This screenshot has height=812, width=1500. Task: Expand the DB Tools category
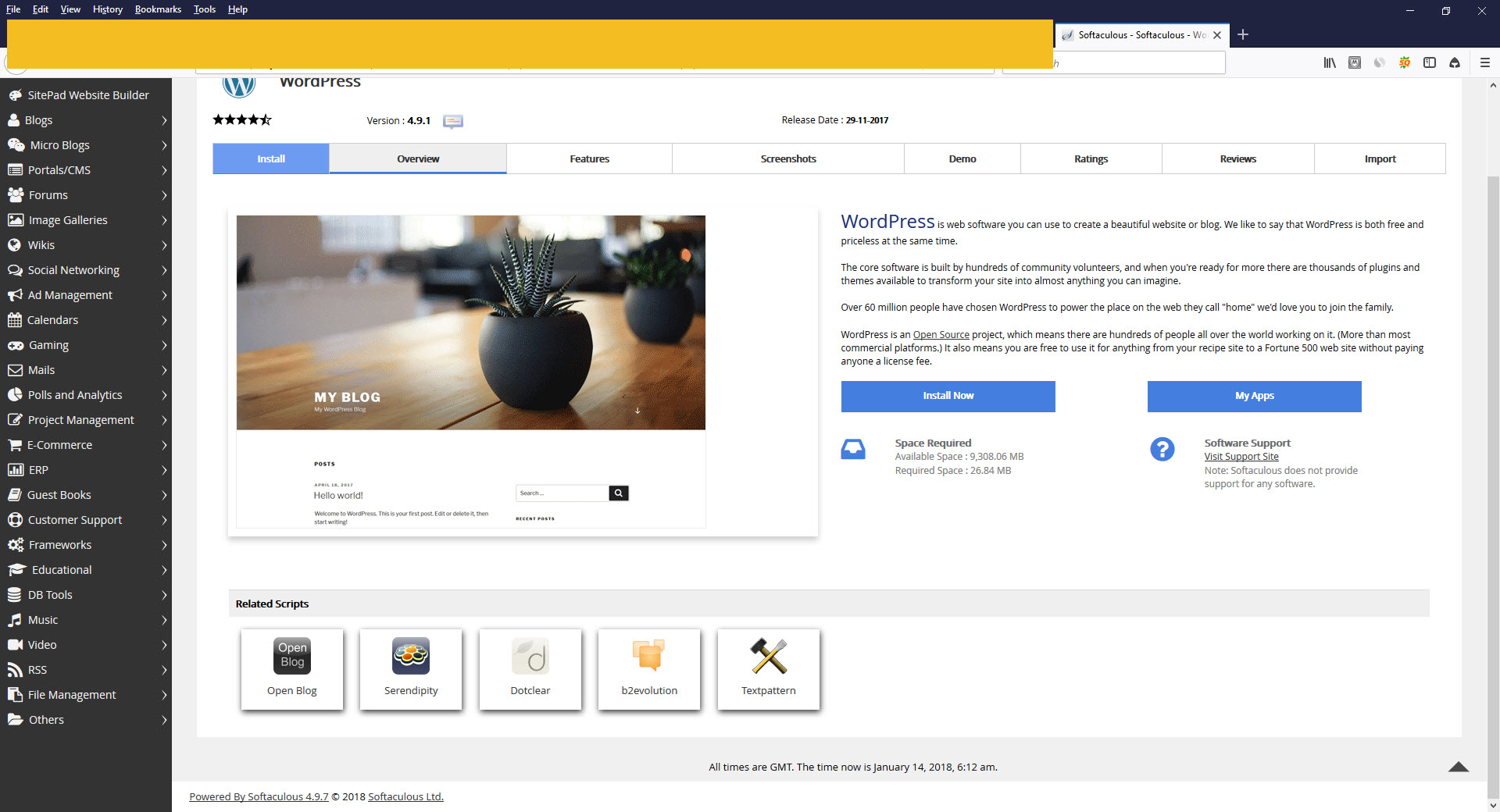86,595
